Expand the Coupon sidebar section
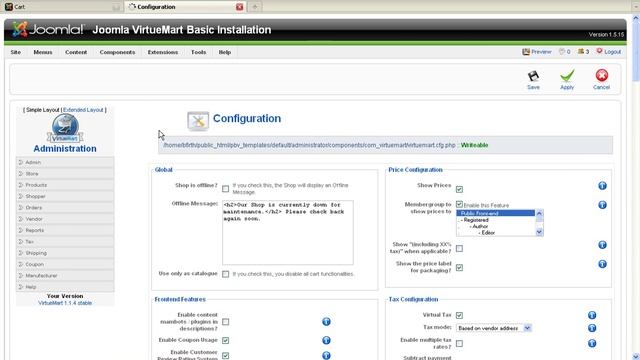The image size is (640, 360). coord(65,264)
